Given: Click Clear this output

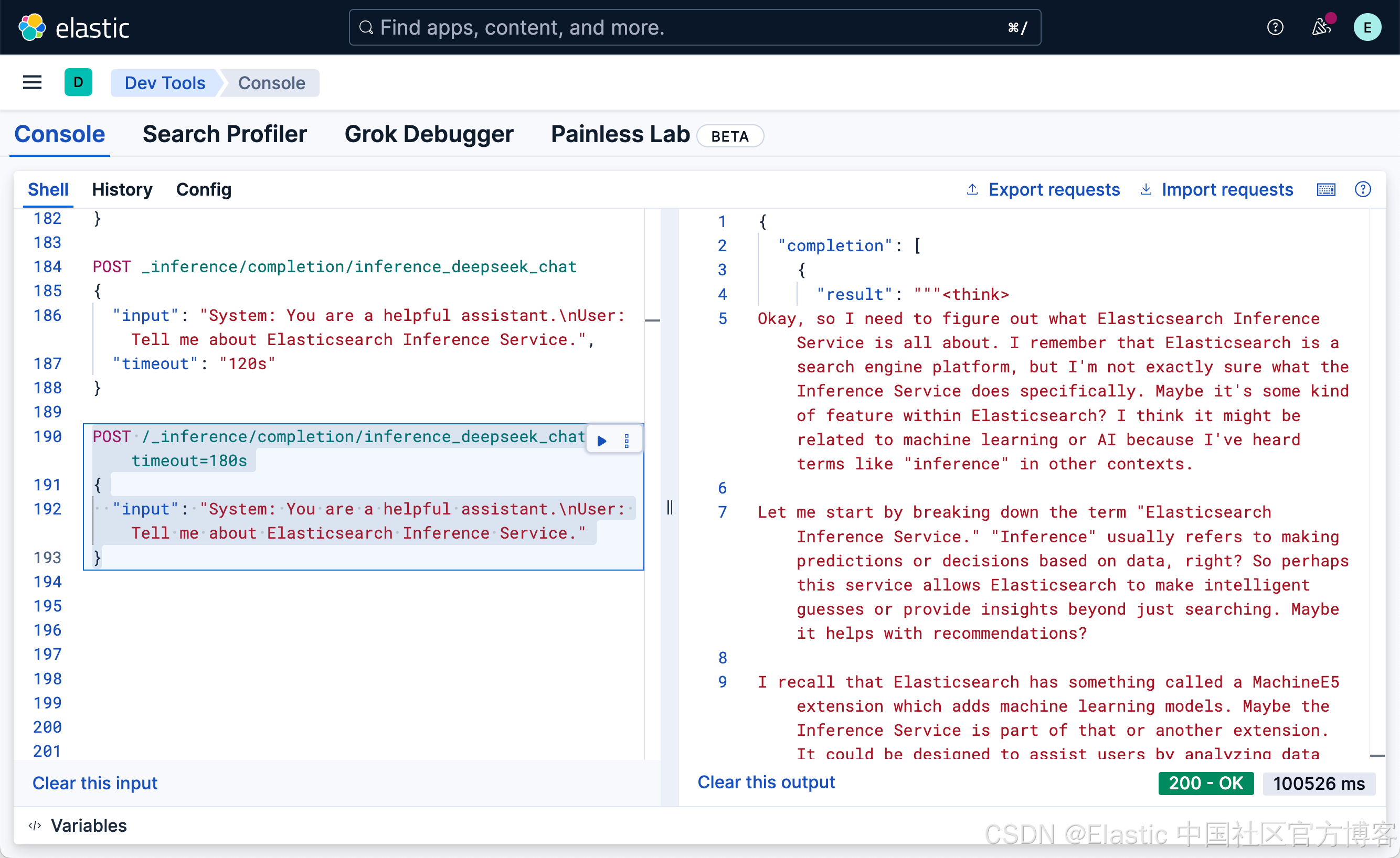Looking at the screenshot, I should [766, 782].
